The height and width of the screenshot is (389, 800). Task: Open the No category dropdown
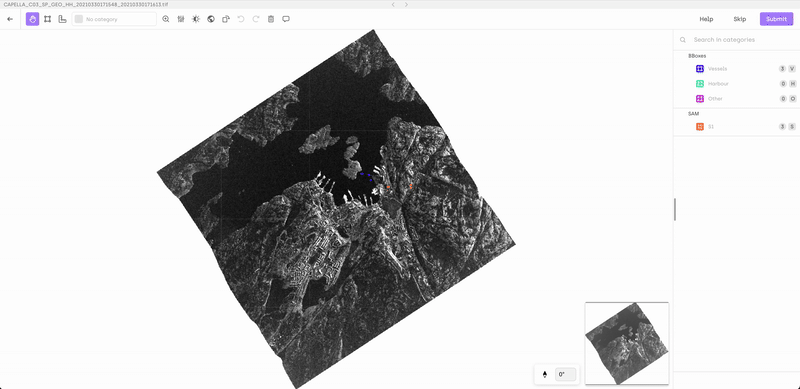[114, 19]
